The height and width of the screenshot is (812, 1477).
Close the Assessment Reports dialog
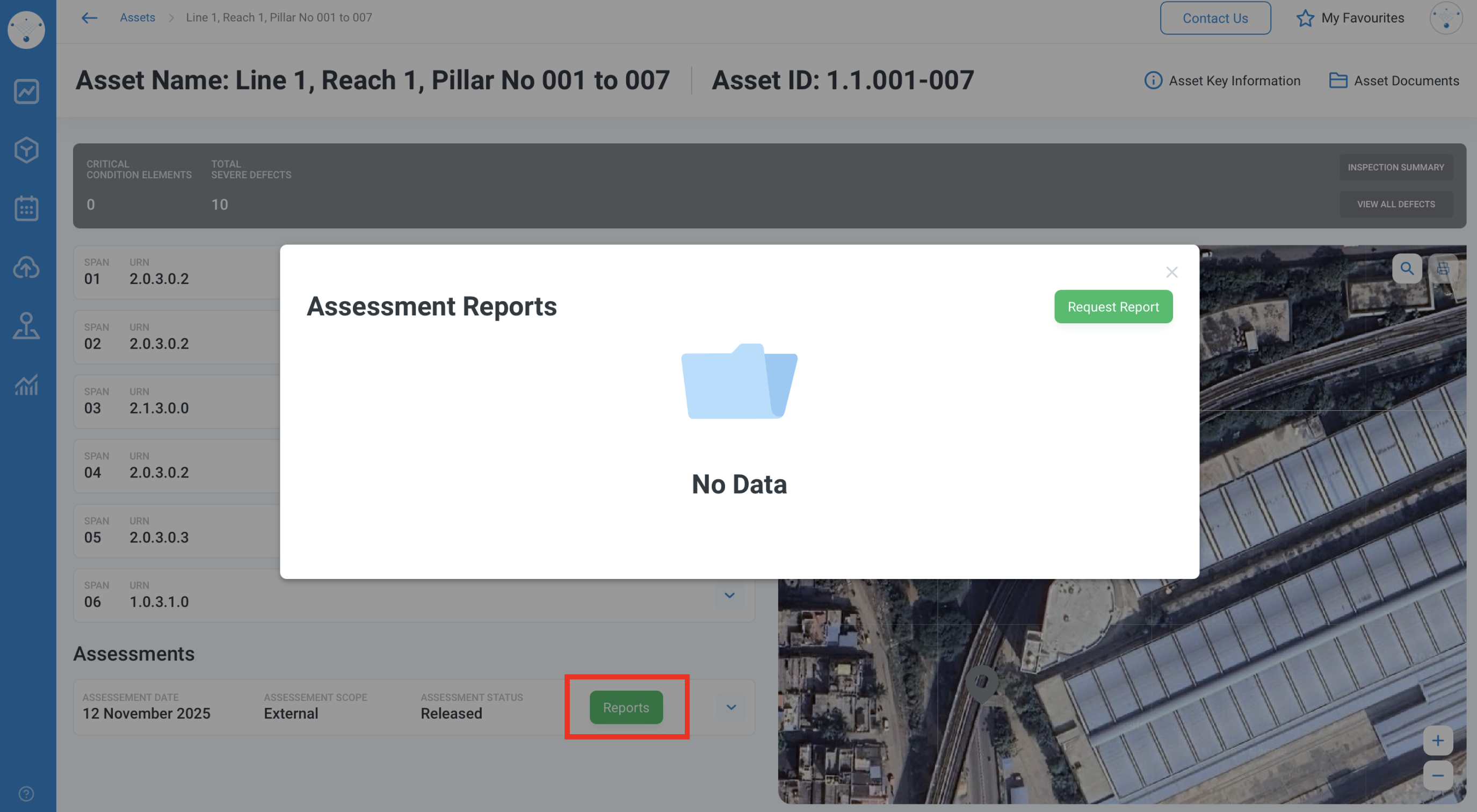(1171, 272)
